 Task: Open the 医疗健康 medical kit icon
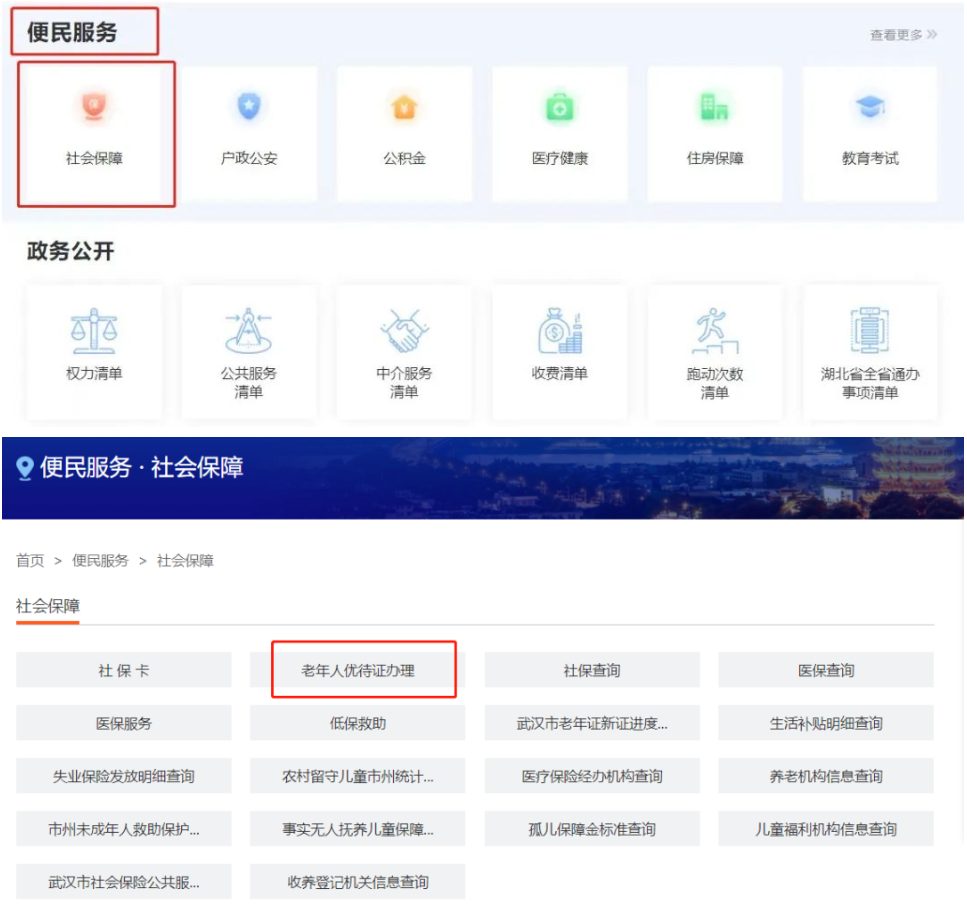point(560,106)
